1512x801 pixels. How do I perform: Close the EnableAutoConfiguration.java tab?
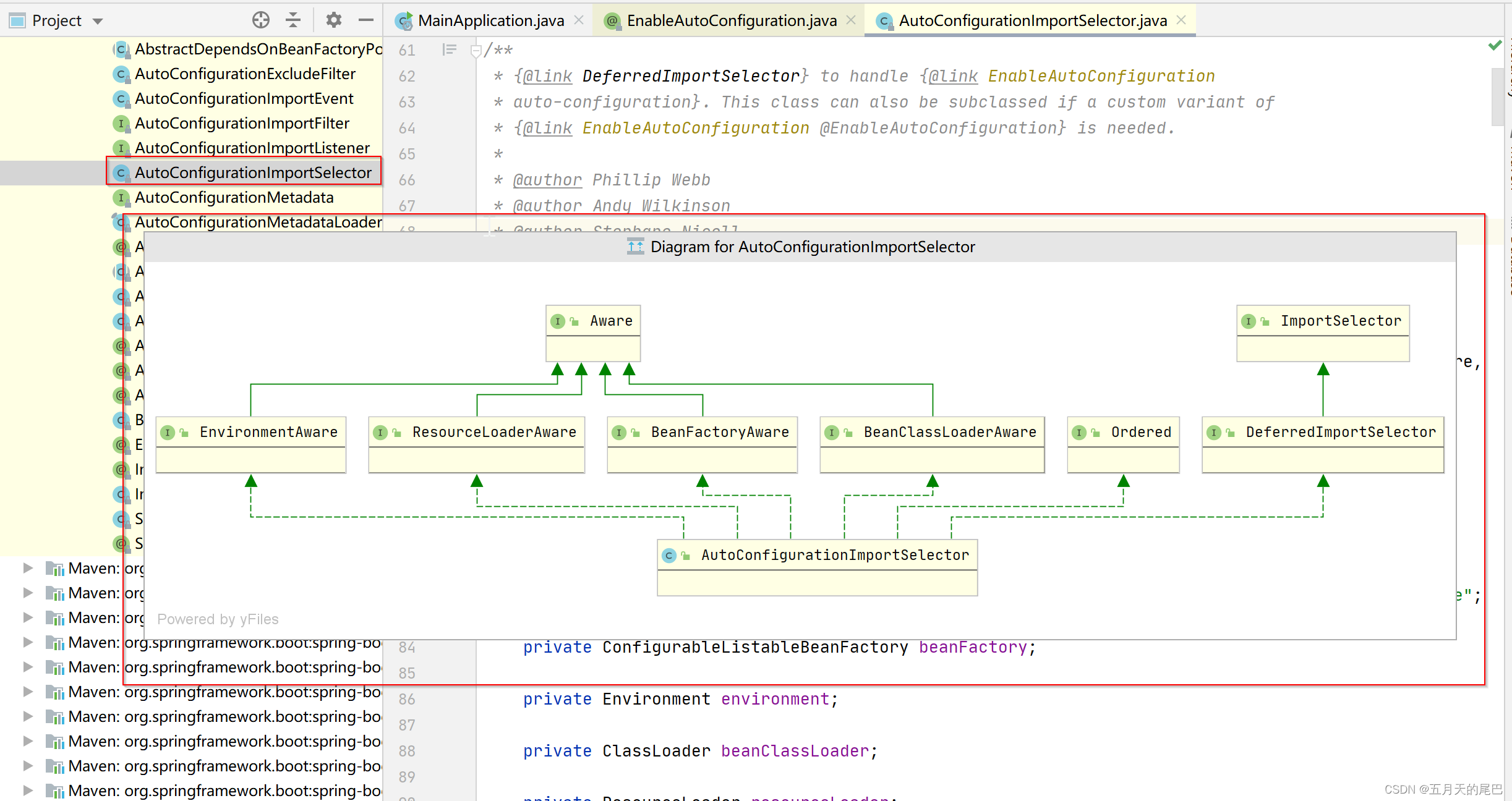pyautogui.click(x=851, y=20)
